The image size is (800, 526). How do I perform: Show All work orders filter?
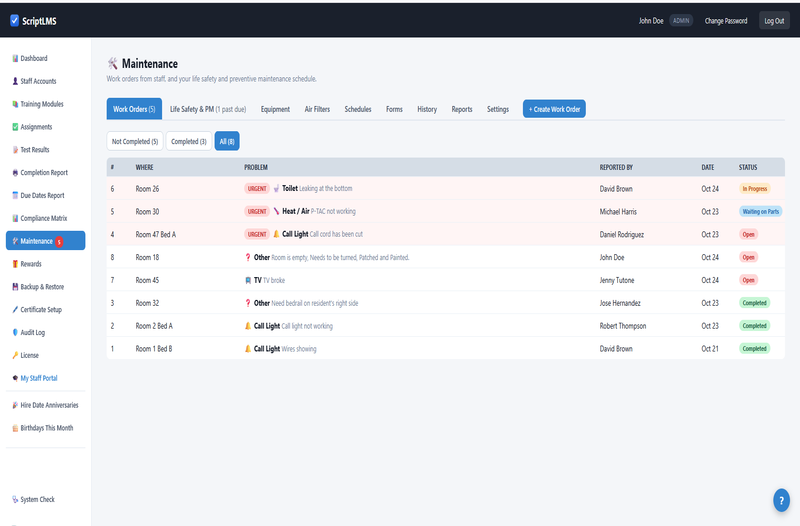[227, 141]
